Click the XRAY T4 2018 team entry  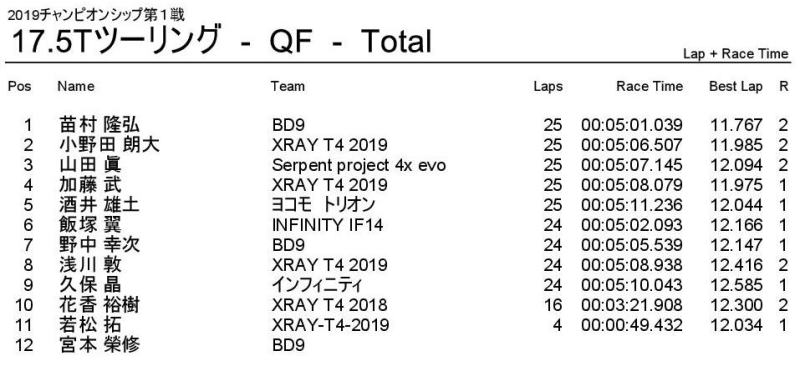[x=330, y=305]
